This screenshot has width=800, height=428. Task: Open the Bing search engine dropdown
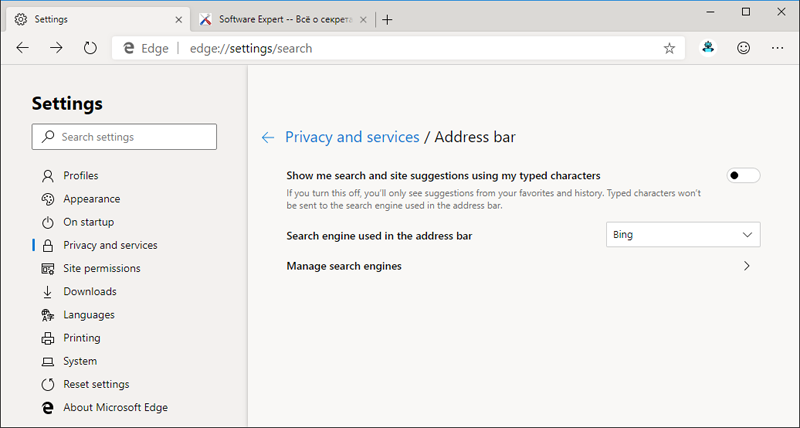coord(683,235)
